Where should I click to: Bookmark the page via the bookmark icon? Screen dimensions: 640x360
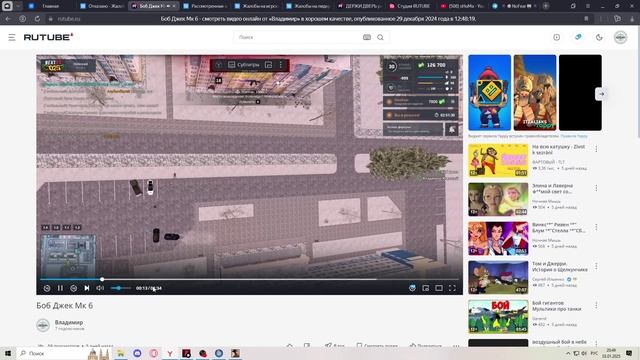coord(586,19)
